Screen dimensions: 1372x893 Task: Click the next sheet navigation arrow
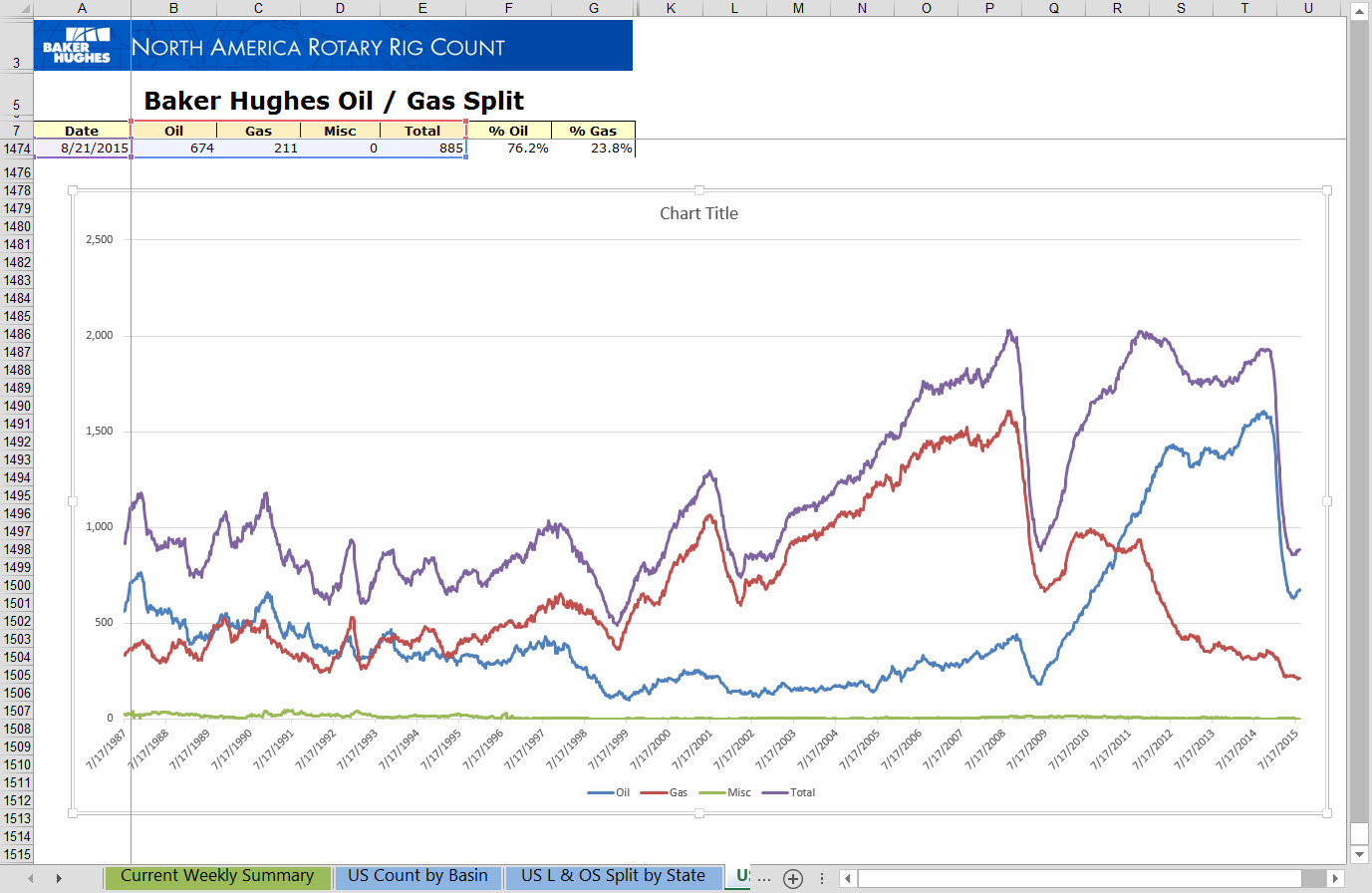(x=59, y=878)
